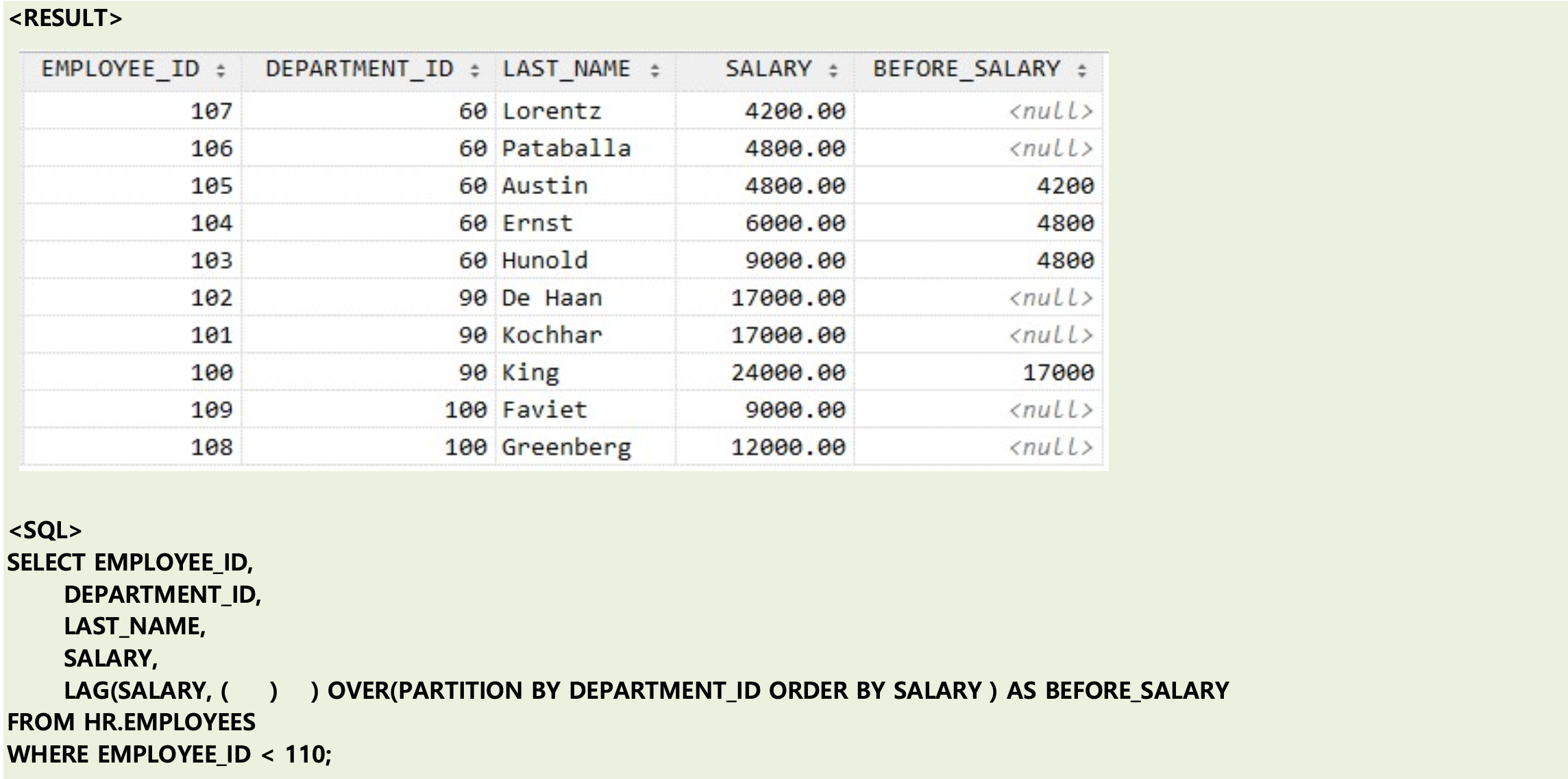Click Austin's salary cell 4800.00
The image size is (1568, 779).
pyautogui.click(x=795, y=186)
